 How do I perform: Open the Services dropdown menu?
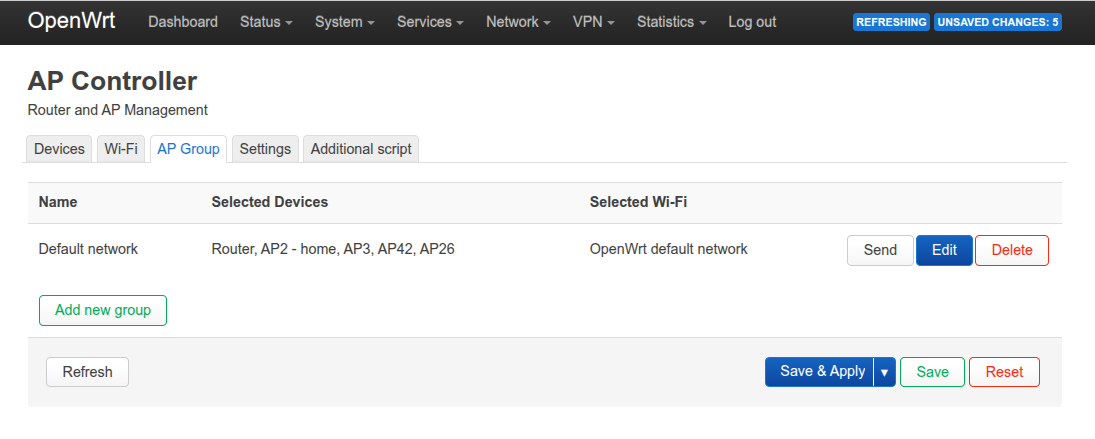pos(430,22)
